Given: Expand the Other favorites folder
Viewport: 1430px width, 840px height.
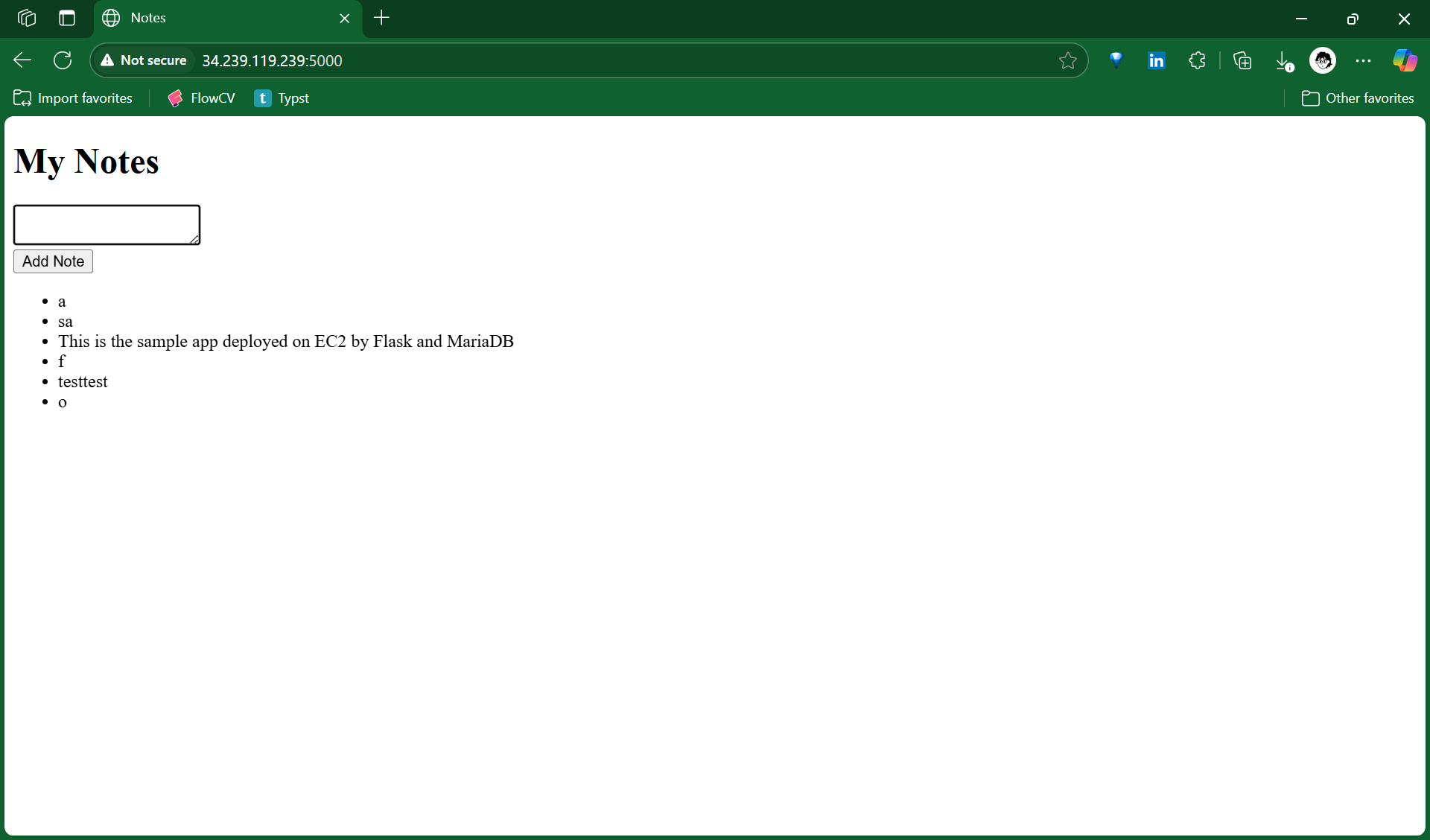Looking at the screenshot, I should (x=1358, y=98).
